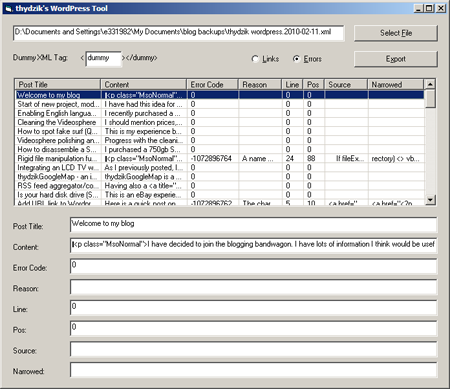Sort by Reason column header
This screenshot has width=450, height=389.
(260, 84)
